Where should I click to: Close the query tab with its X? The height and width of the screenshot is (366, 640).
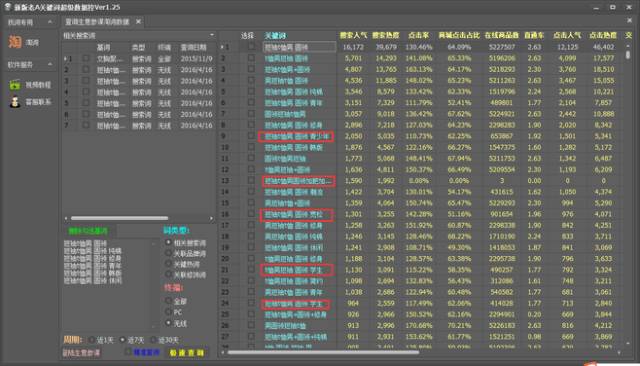tap(138, 22)
